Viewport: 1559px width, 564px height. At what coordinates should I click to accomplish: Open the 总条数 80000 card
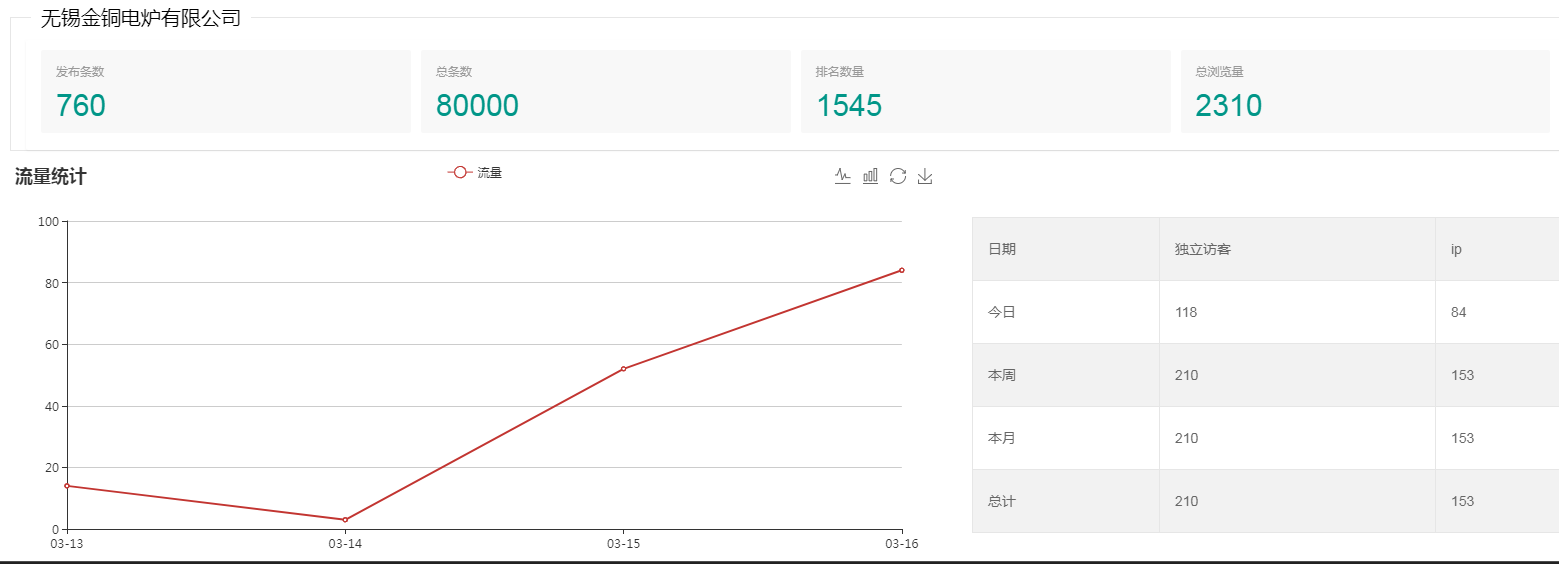click(606, 91)
